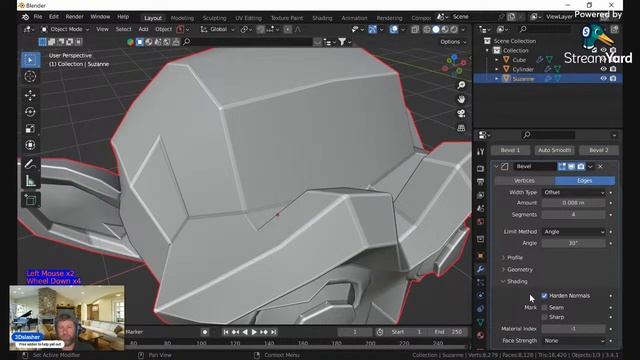The width and height of the screenshot is (640, 360).
Task: Uncheck the Harden Normals checkbox
Action: pyautogui.click(x=544, y=296)
